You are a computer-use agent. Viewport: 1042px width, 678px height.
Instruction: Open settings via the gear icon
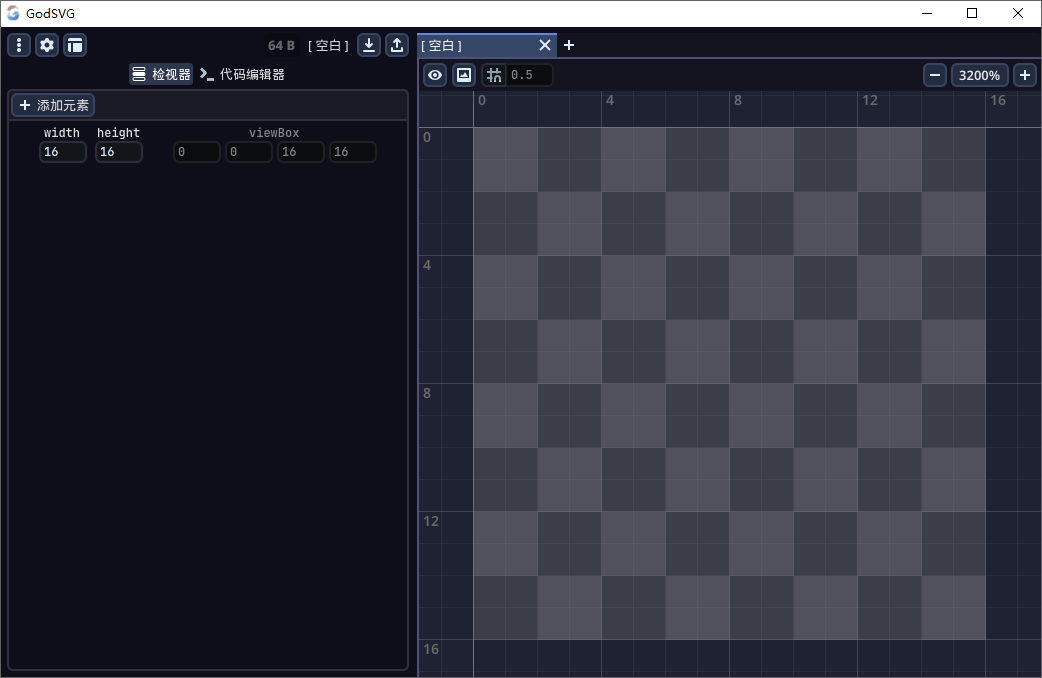[47, 45]
